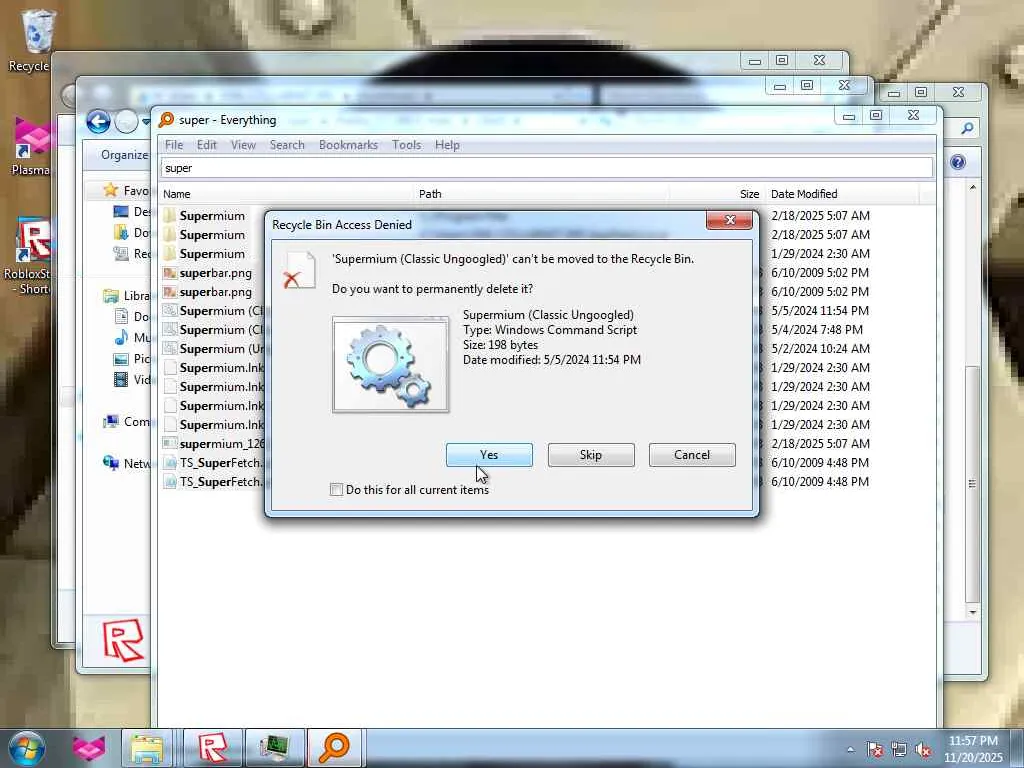Screen dimensions: 1024x768
Task: Sort results by Date Modified column
Action: tap(842, 194)
